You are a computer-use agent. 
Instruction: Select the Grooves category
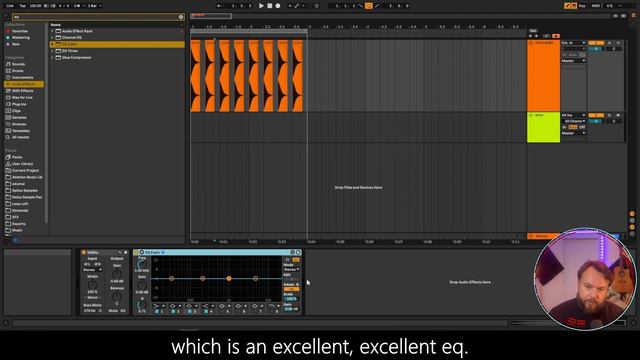(19, 124)
